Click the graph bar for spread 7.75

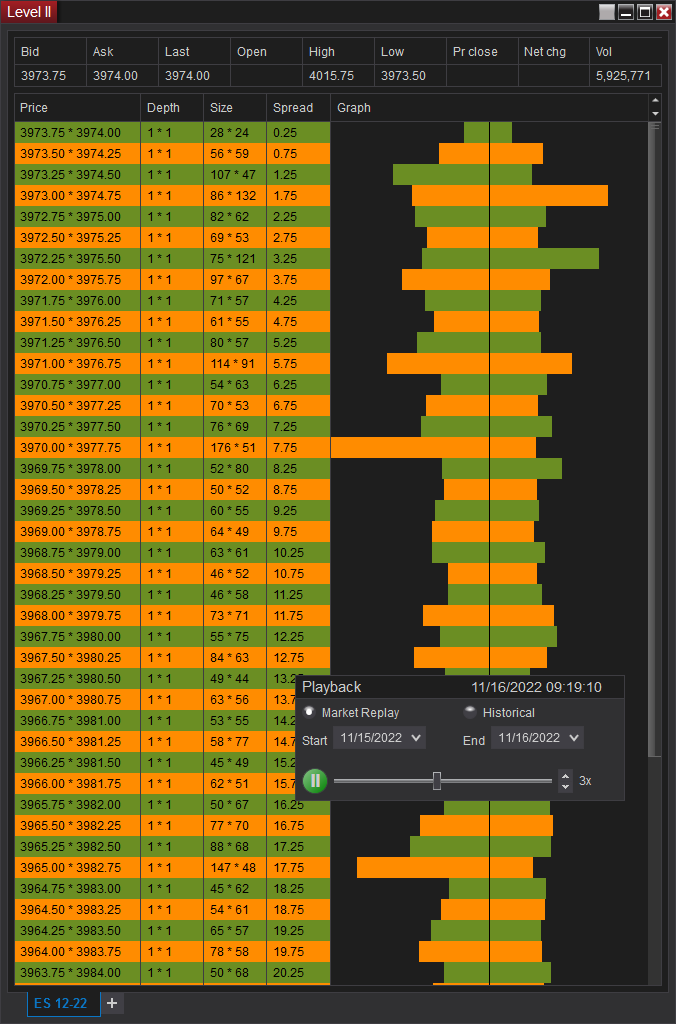[434, 447]
